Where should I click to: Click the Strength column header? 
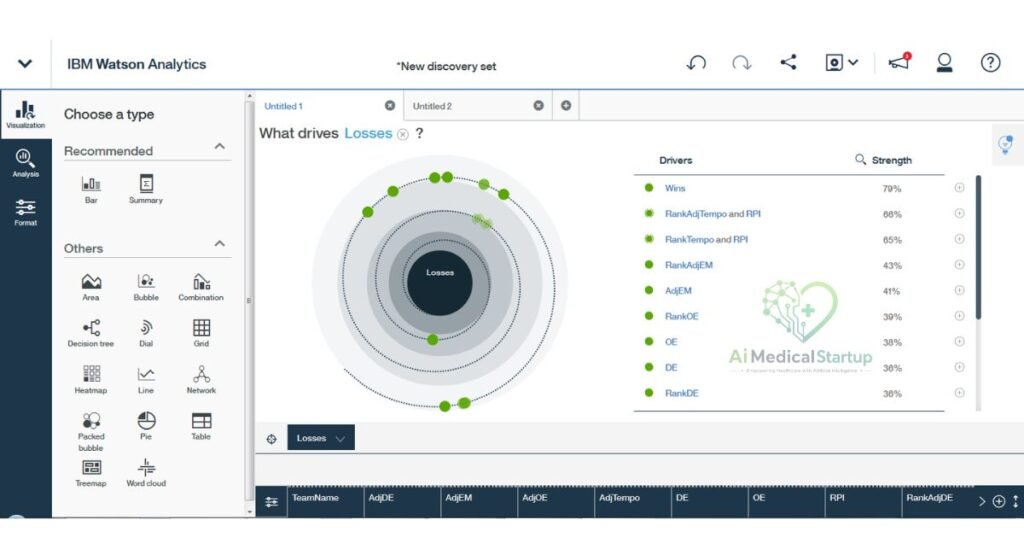[x=891, y=160]
